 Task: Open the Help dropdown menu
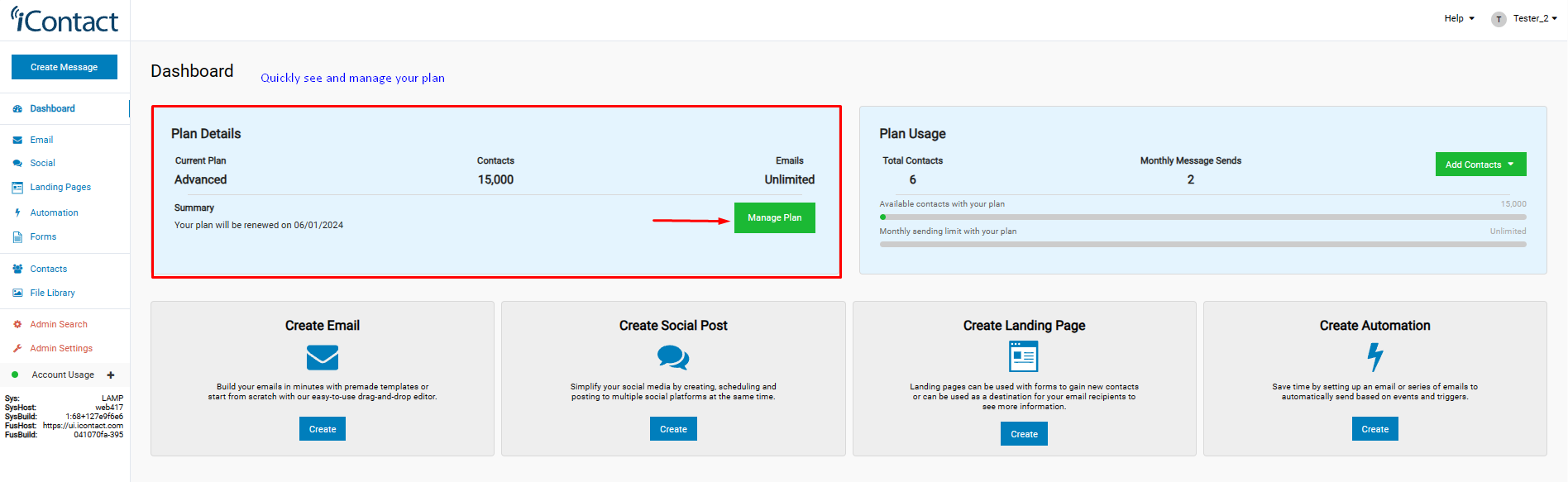1460,18
